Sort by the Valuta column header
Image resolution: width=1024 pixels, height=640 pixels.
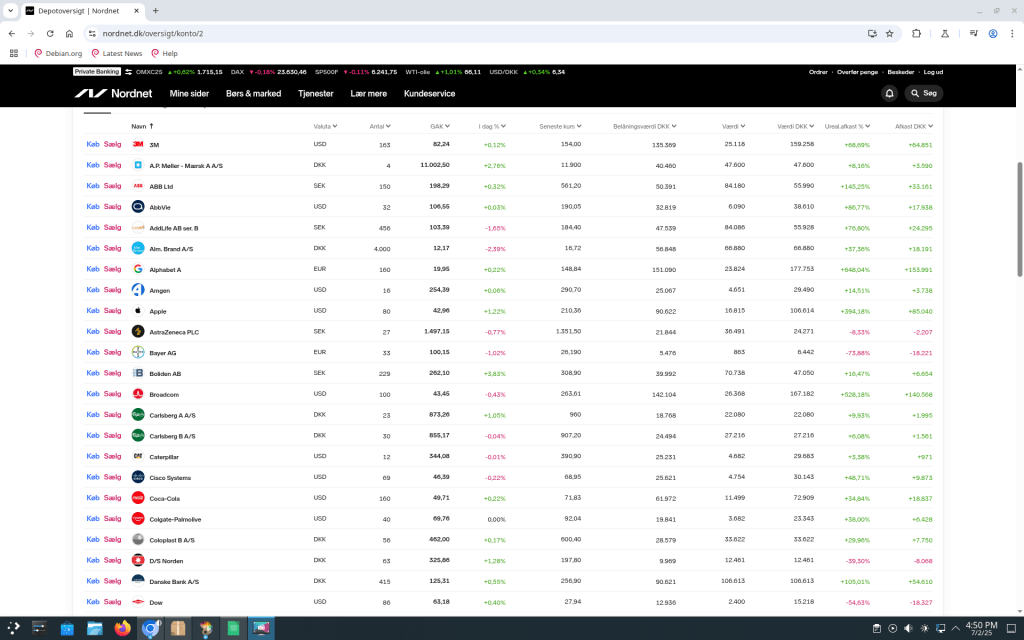pos(325,127)
